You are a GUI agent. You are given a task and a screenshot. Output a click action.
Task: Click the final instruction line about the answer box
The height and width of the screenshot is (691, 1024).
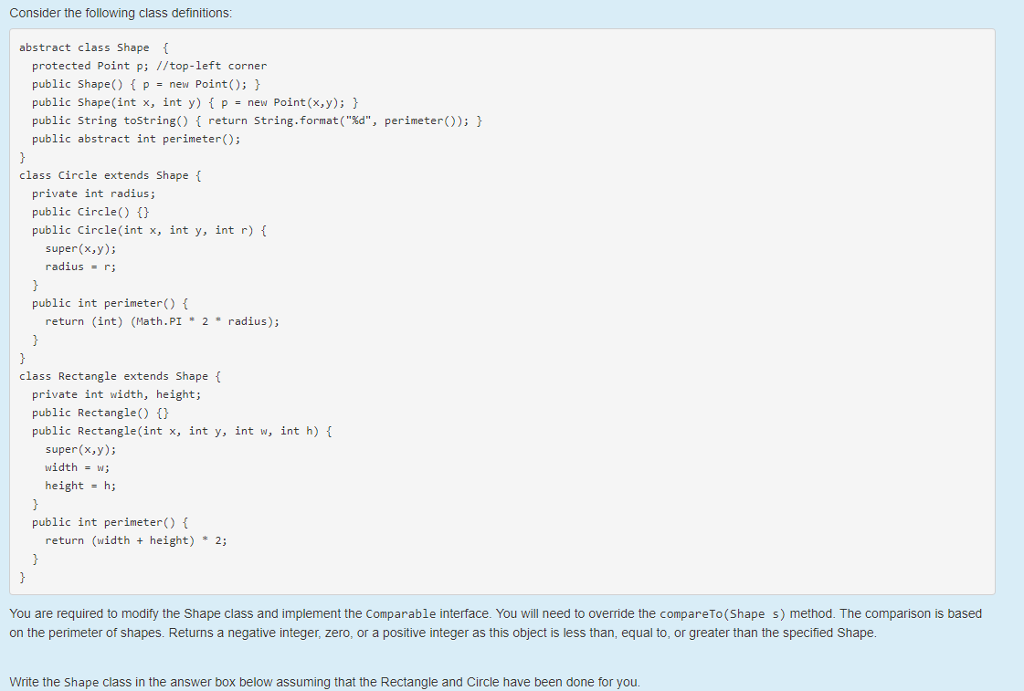tap(330, 681)
